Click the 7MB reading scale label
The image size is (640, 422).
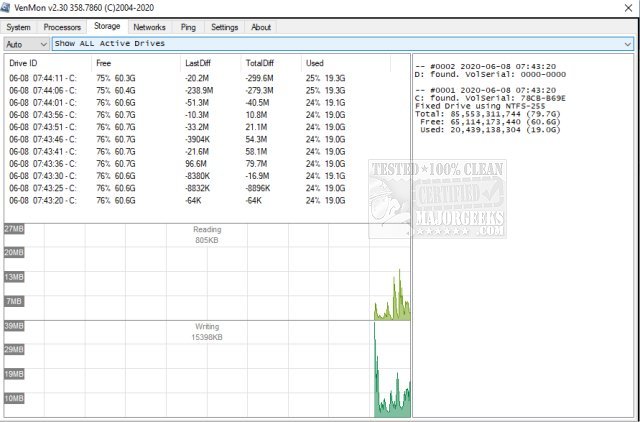(x=14, y=302)
